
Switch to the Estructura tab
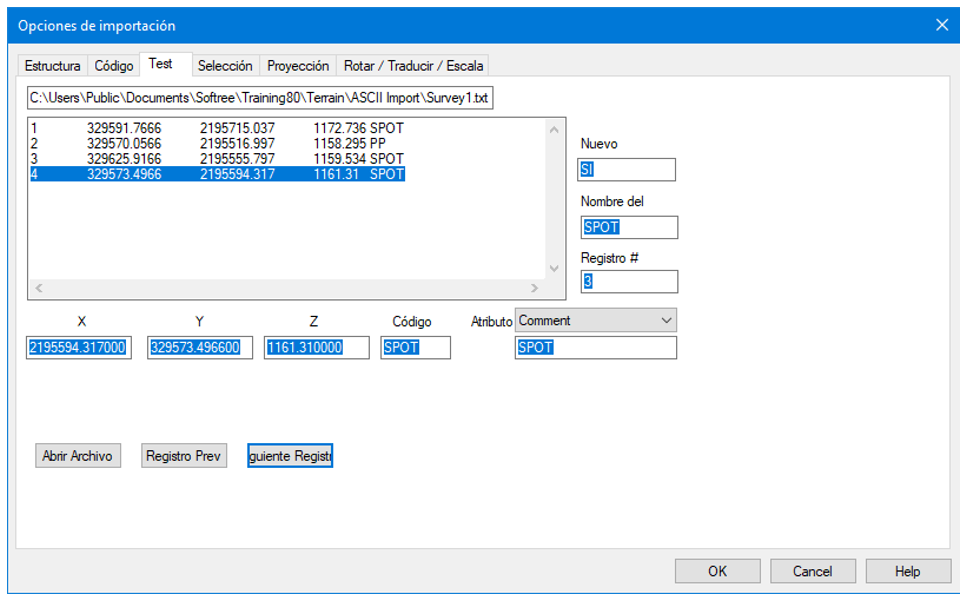coord(52,66)
